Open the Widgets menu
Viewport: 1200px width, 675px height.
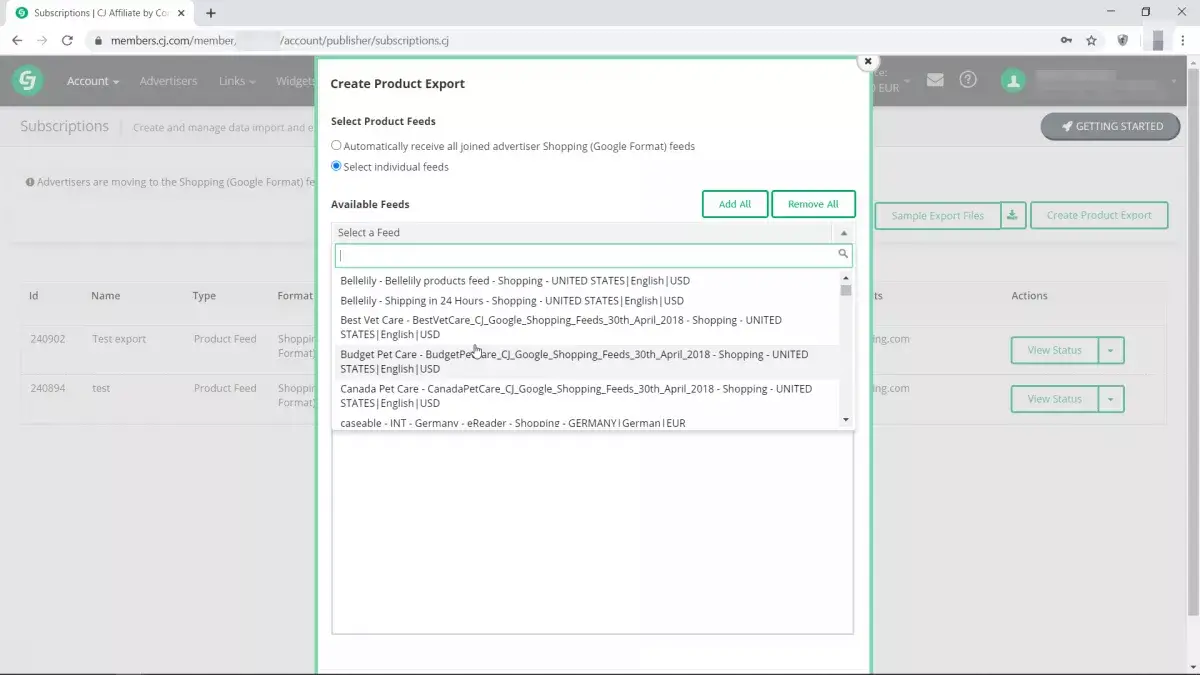tap(296, 81)
